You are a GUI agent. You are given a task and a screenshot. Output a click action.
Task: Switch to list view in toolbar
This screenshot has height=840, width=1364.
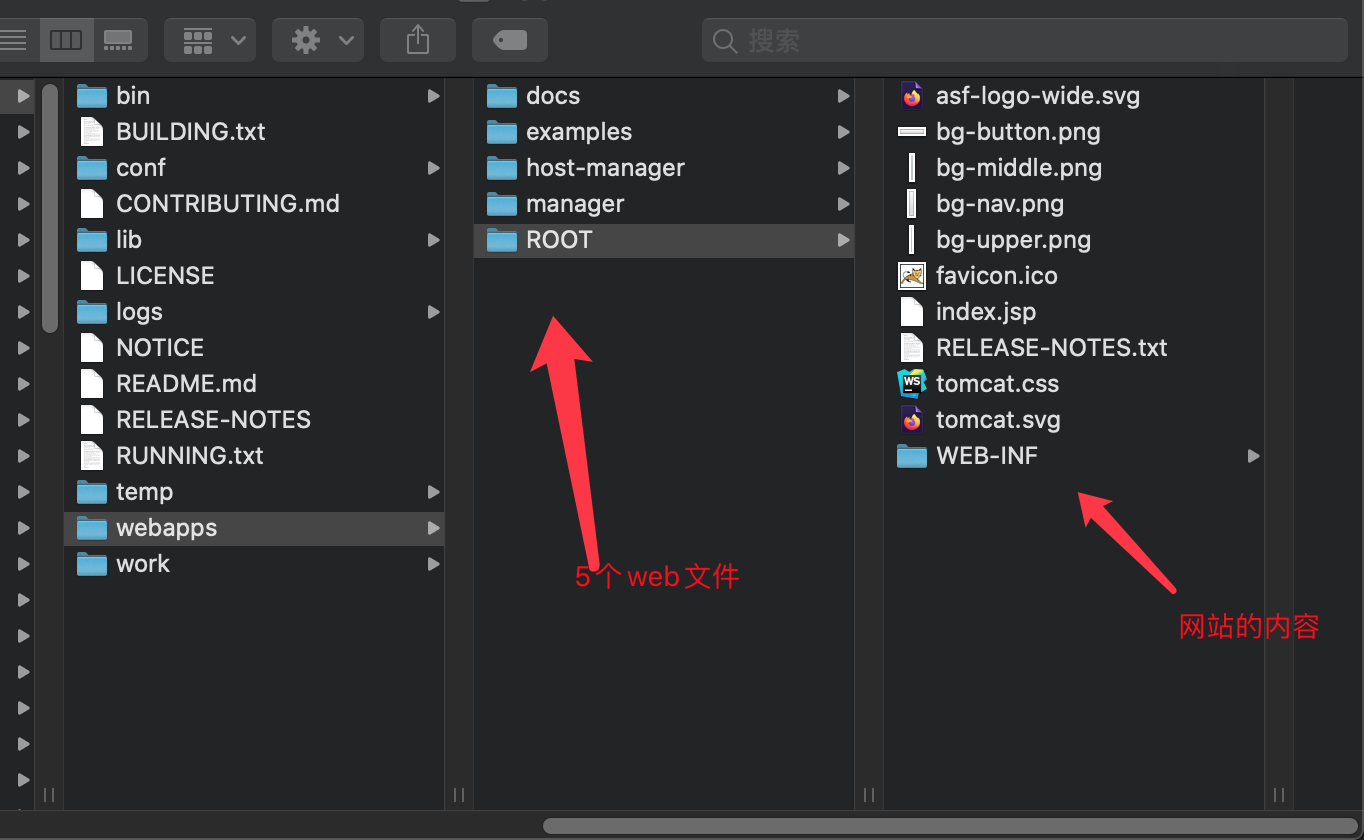(14, 40)
